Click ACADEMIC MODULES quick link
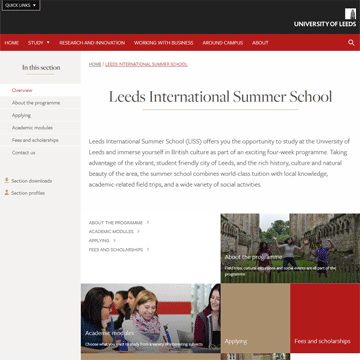Image resolution: width=360 pixels, height=360 pixels. point(111,232)
